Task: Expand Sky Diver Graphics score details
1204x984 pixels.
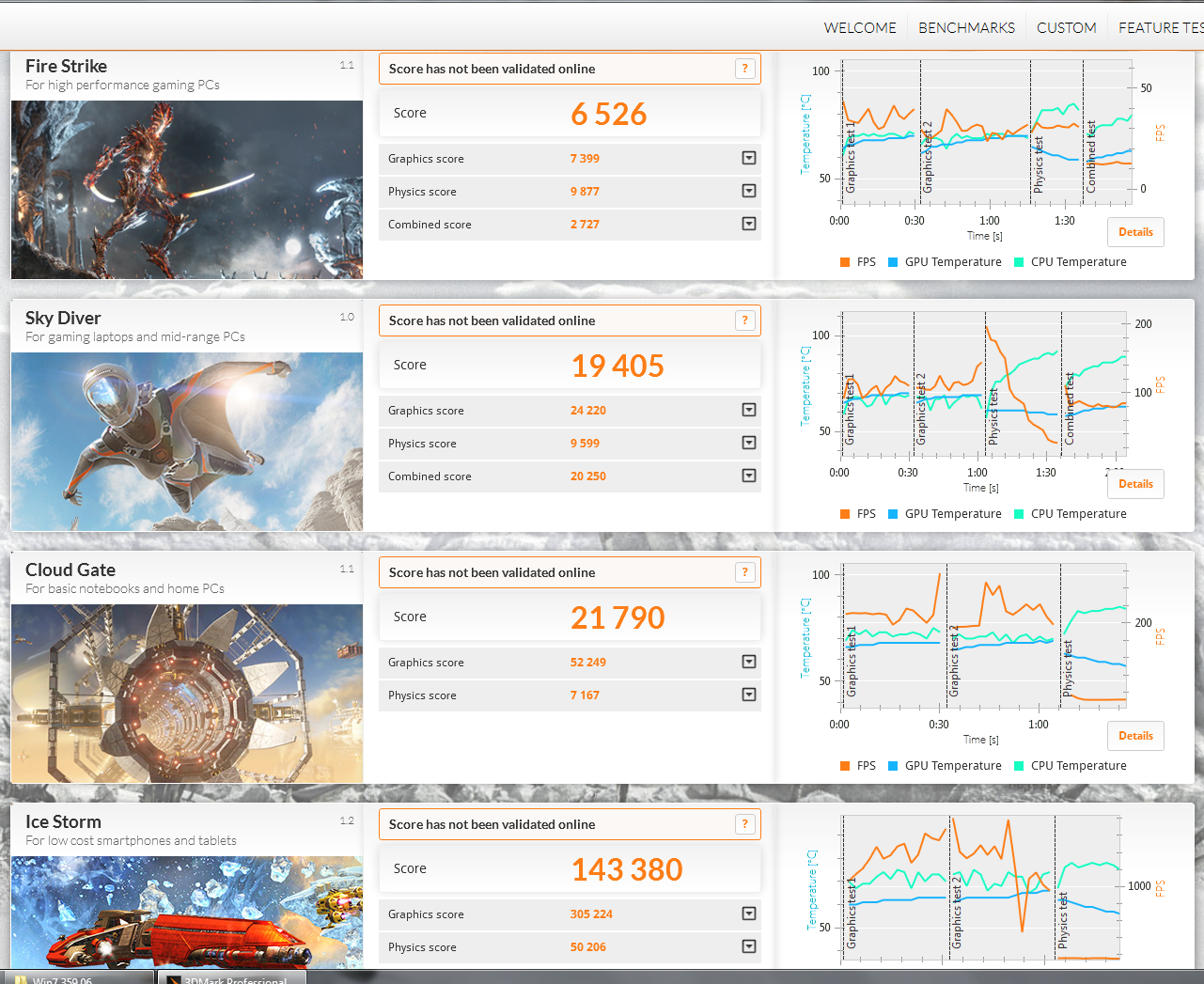Action: click(x=749, y=410)
